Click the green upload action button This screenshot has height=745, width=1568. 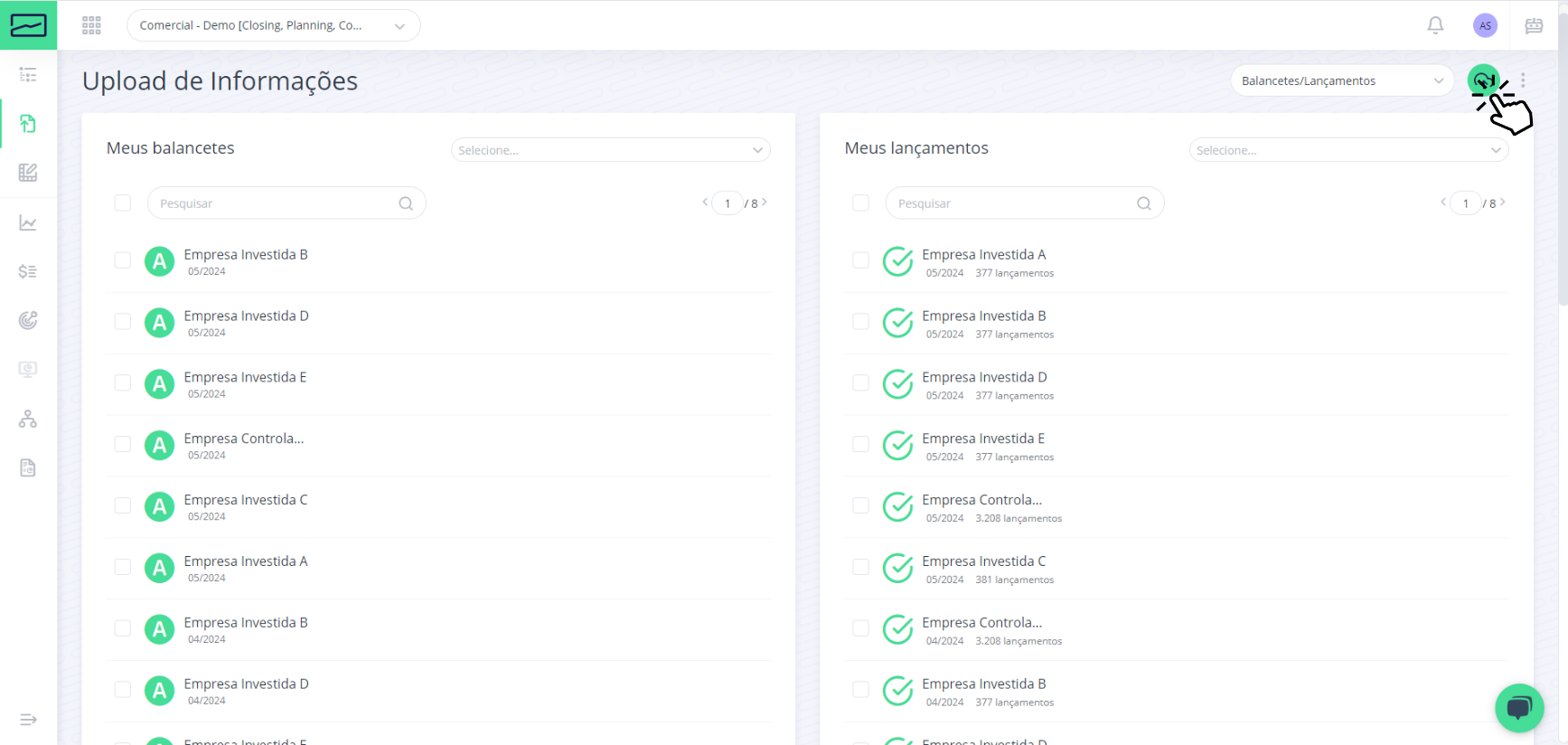(x=1483, y=80)
